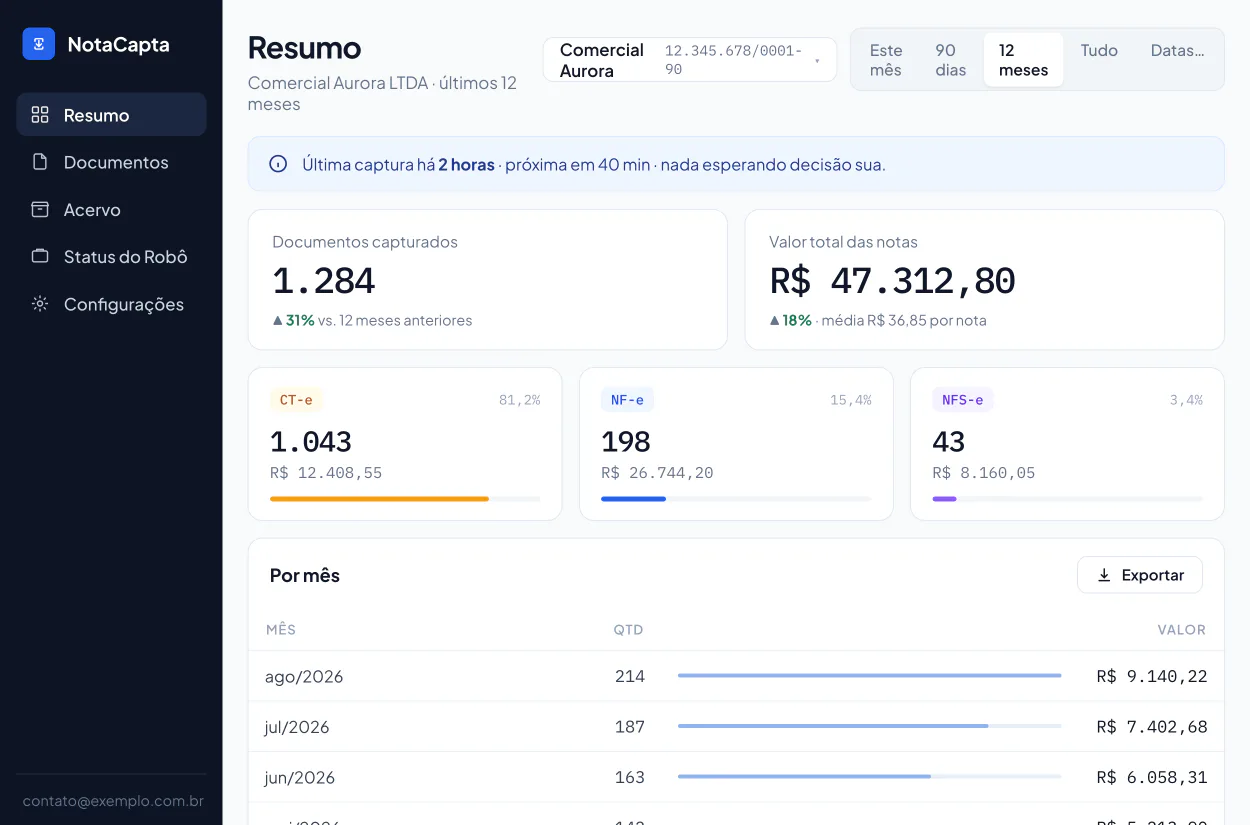The height and width of the screenshot is (825, 1250).
Task: Export the Por mês table
Action: point(1139,575)
